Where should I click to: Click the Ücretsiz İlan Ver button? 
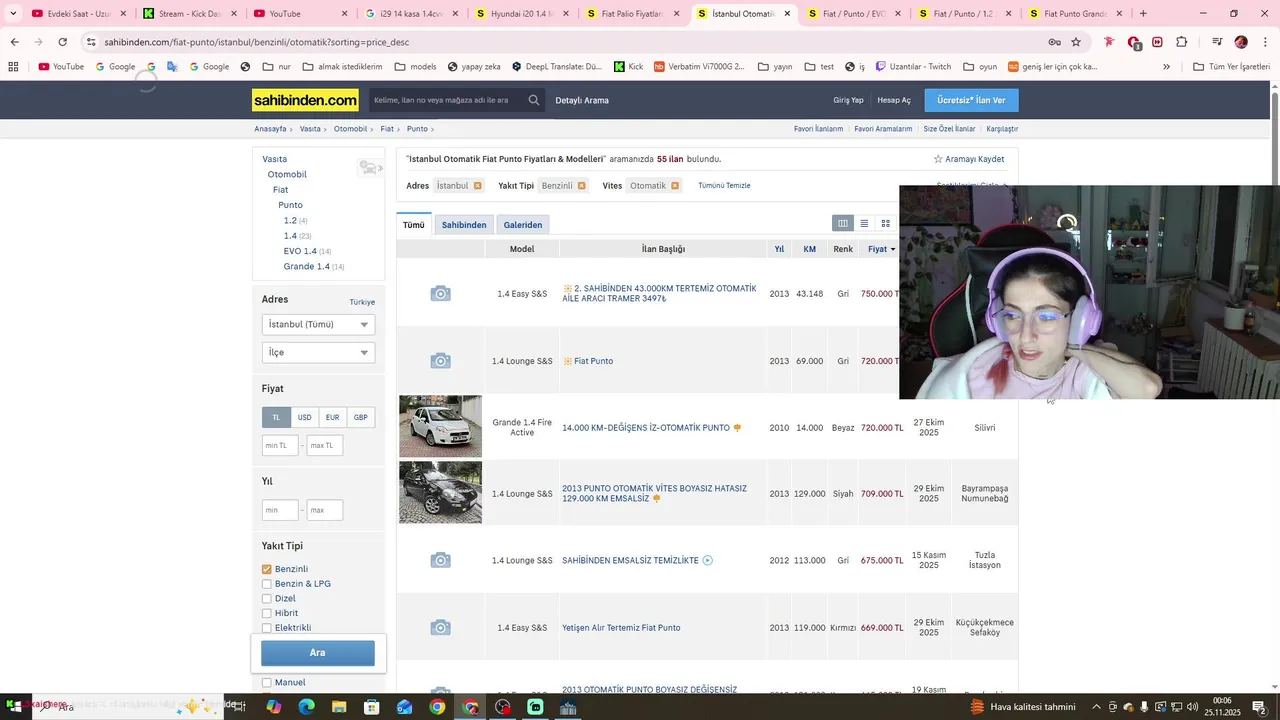click(x=971, y=100)
